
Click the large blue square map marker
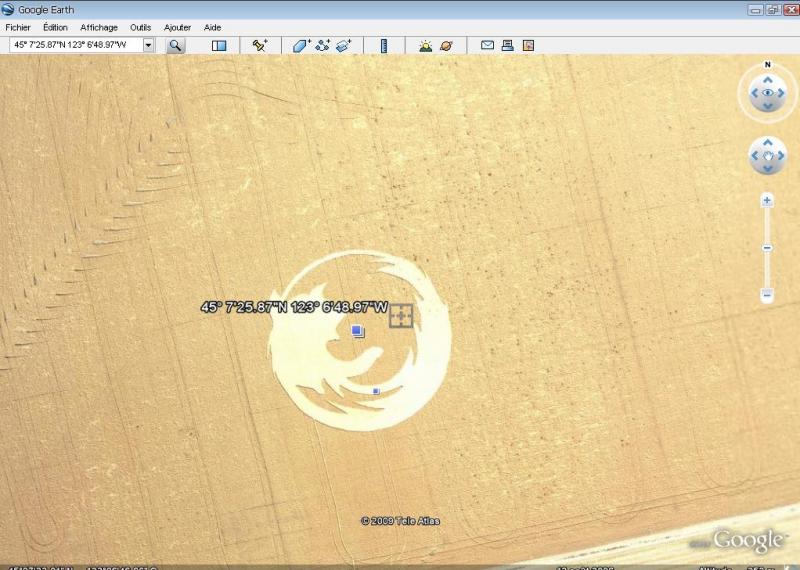[358, 331]
